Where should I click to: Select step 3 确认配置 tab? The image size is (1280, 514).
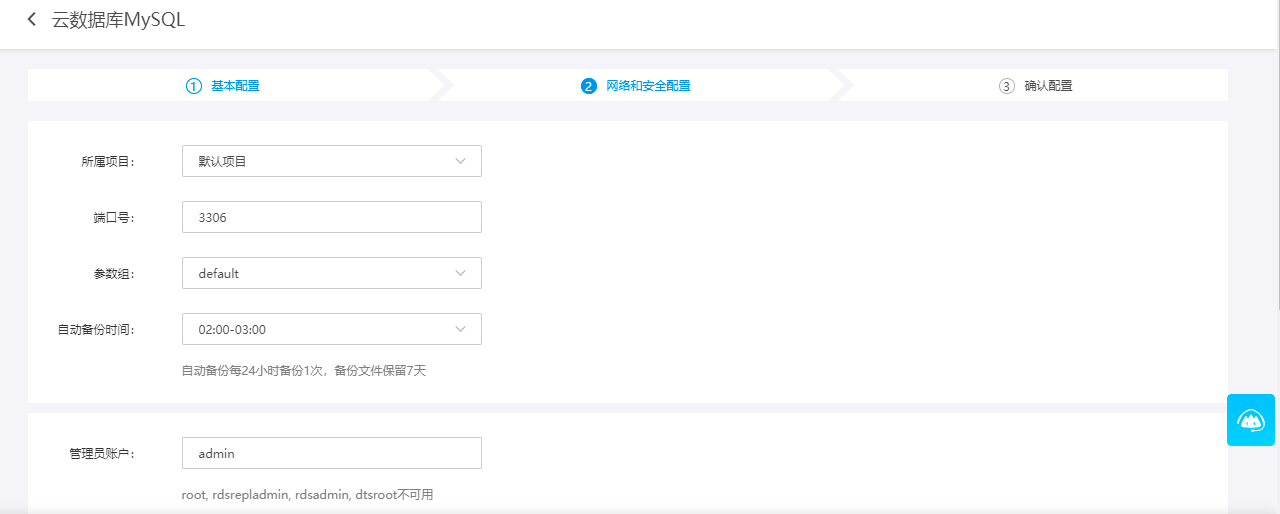(x=1036, y=86)
